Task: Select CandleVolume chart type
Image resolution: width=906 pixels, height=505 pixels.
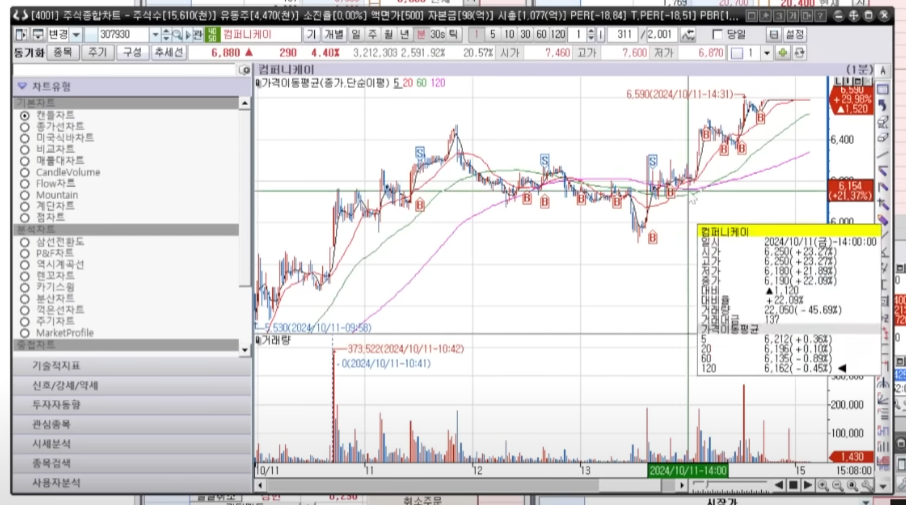Action: pos(24,172)
